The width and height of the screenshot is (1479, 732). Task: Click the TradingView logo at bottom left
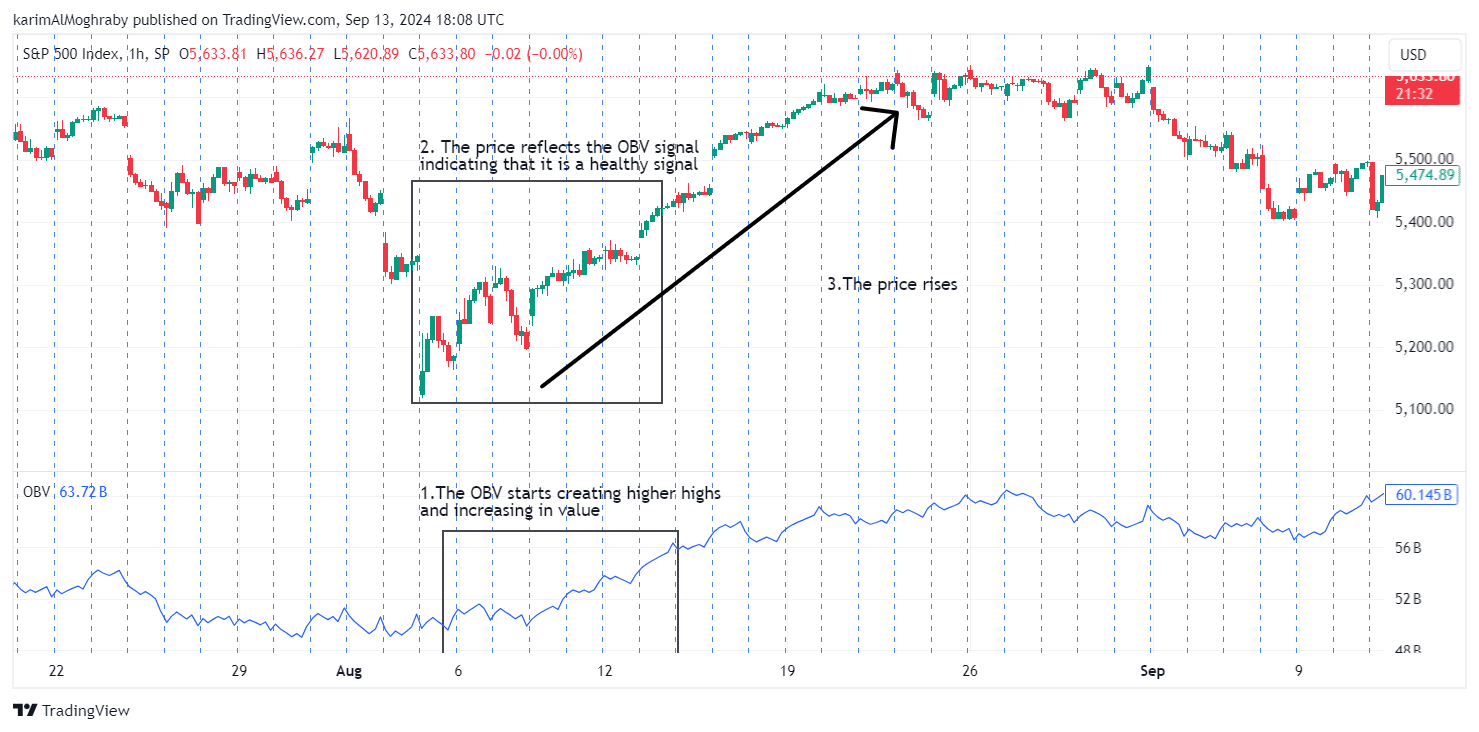pyautogui.click(x=72, y=710)
